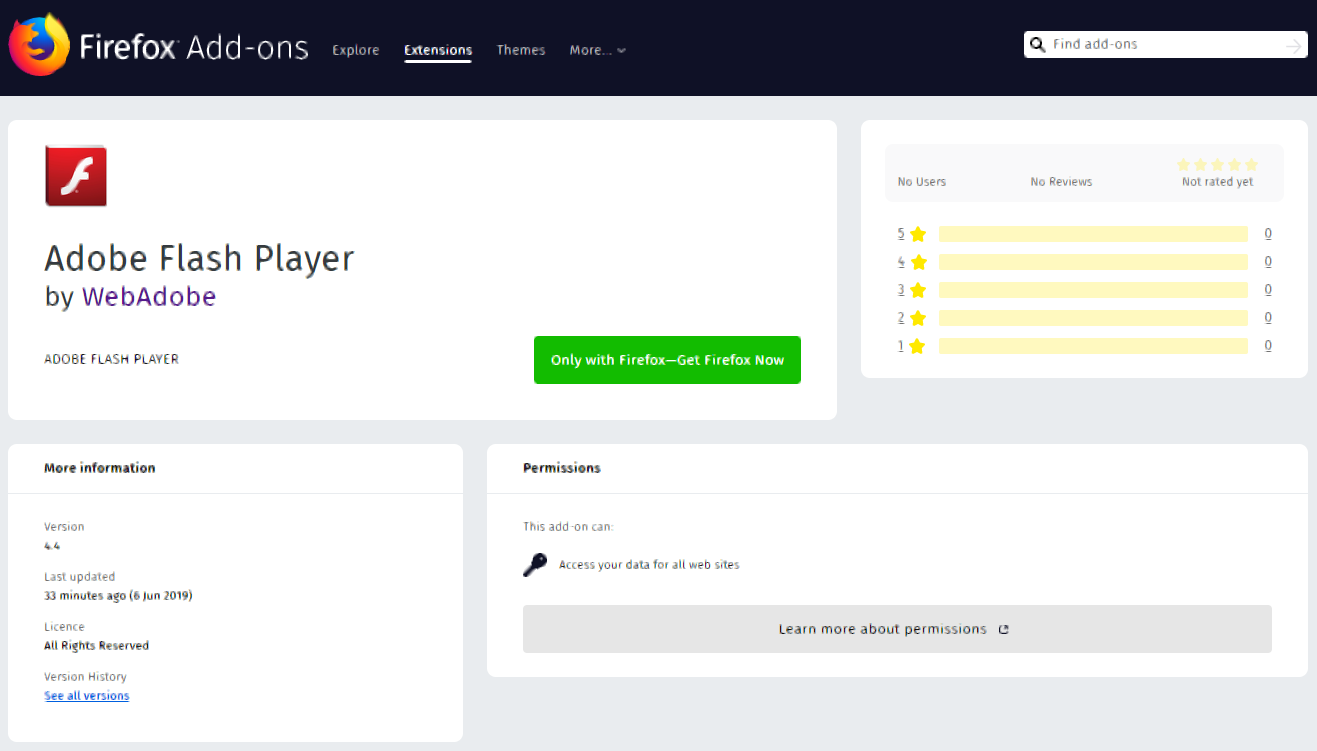Click the review count for 2 stars
The image size is (1317, 751).
(x=1268, y=318)
